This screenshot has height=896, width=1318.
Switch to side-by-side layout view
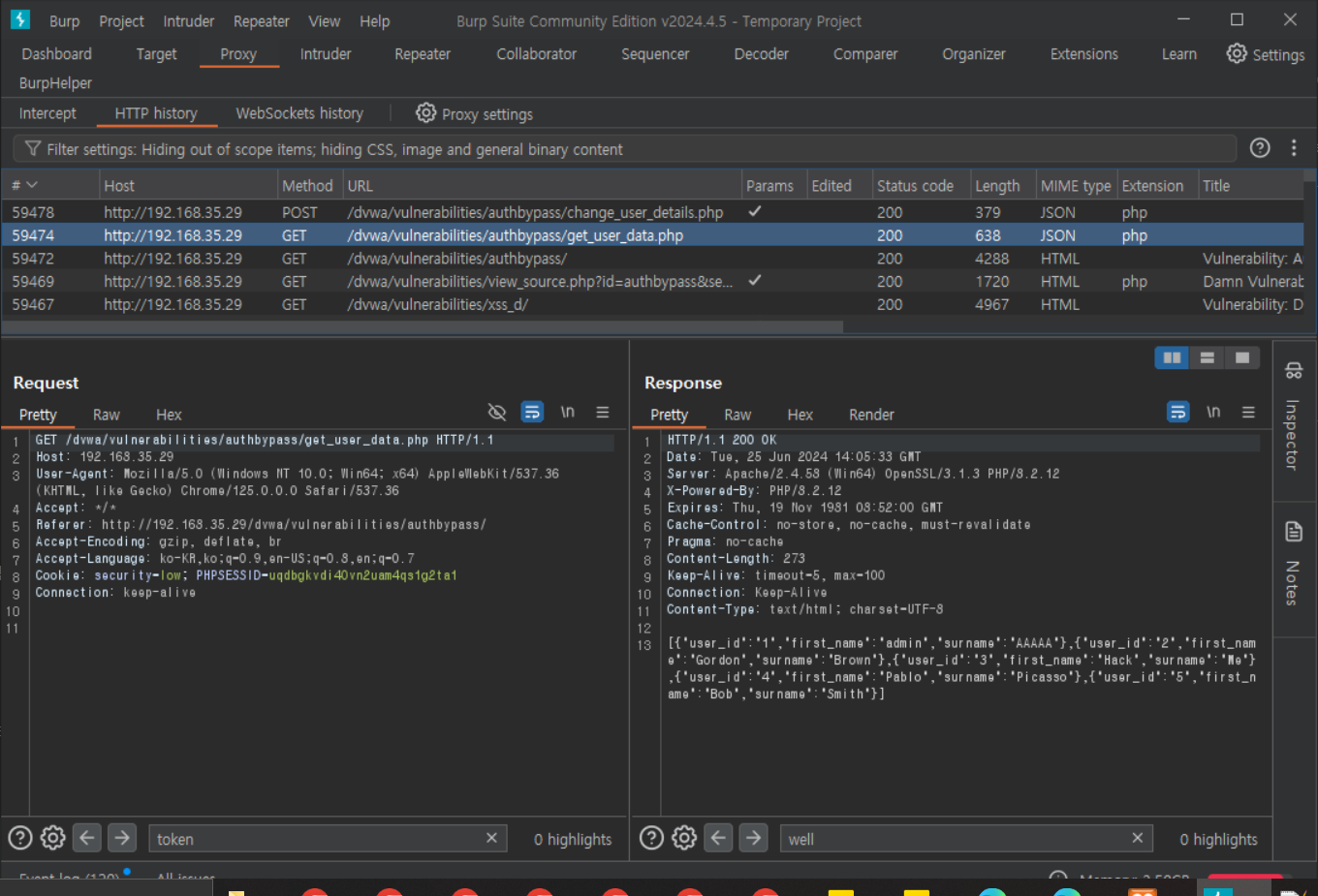point(1172,358)
